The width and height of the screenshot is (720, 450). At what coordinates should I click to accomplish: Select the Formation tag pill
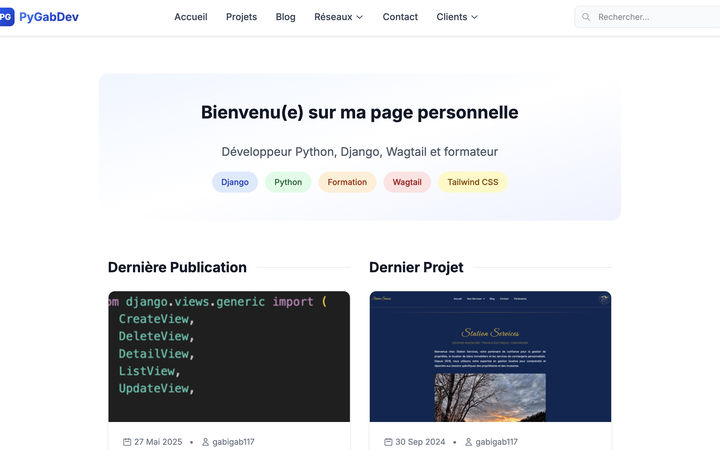[347, 182]
